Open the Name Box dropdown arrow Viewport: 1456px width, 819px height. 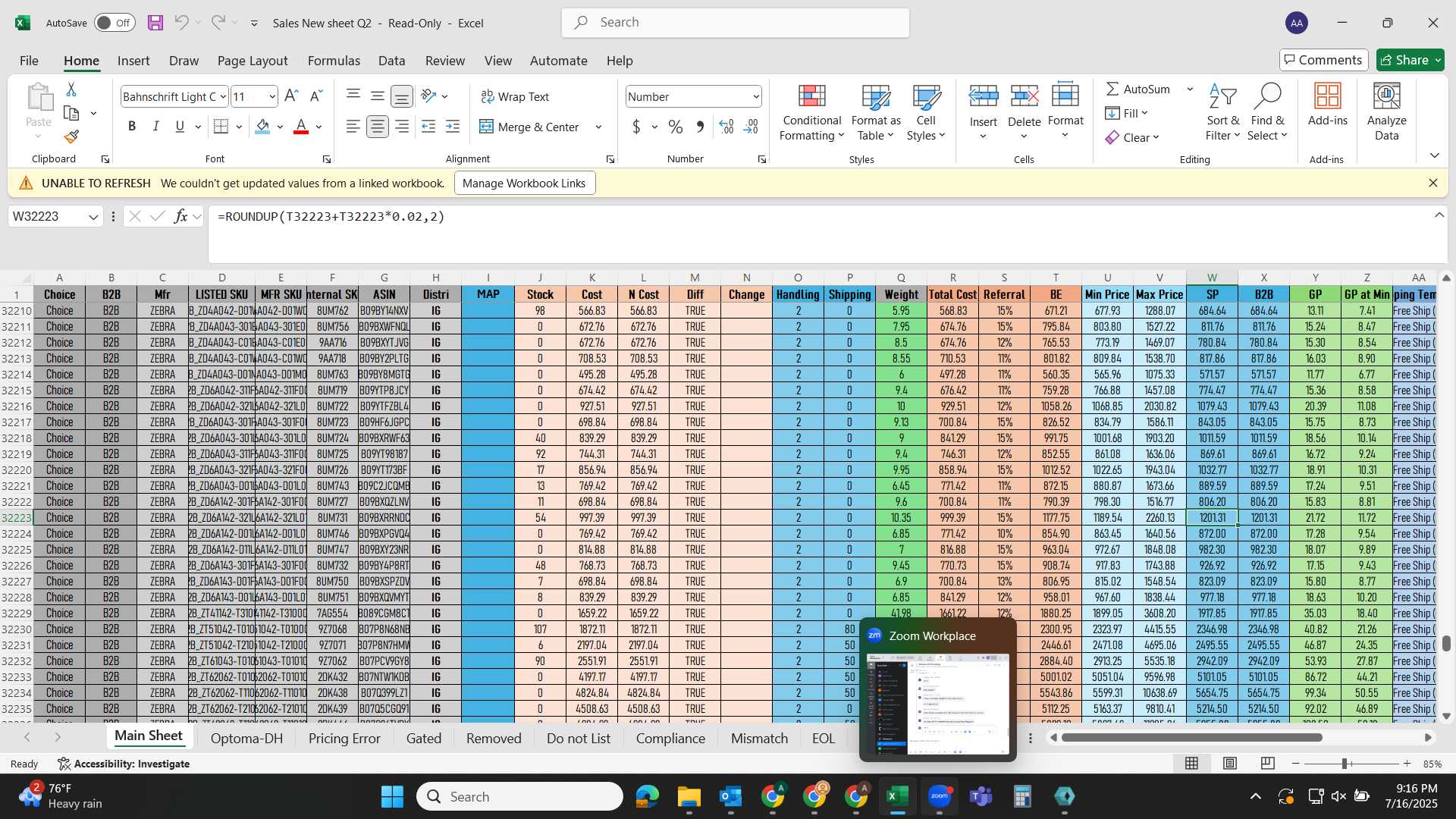coord(93,217)
